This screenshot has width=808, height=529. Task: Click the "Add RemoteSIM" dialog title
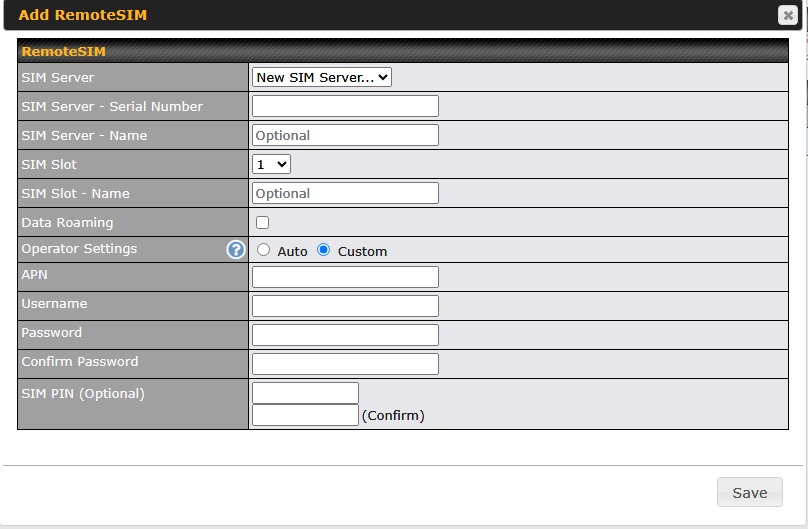(83, 15)
